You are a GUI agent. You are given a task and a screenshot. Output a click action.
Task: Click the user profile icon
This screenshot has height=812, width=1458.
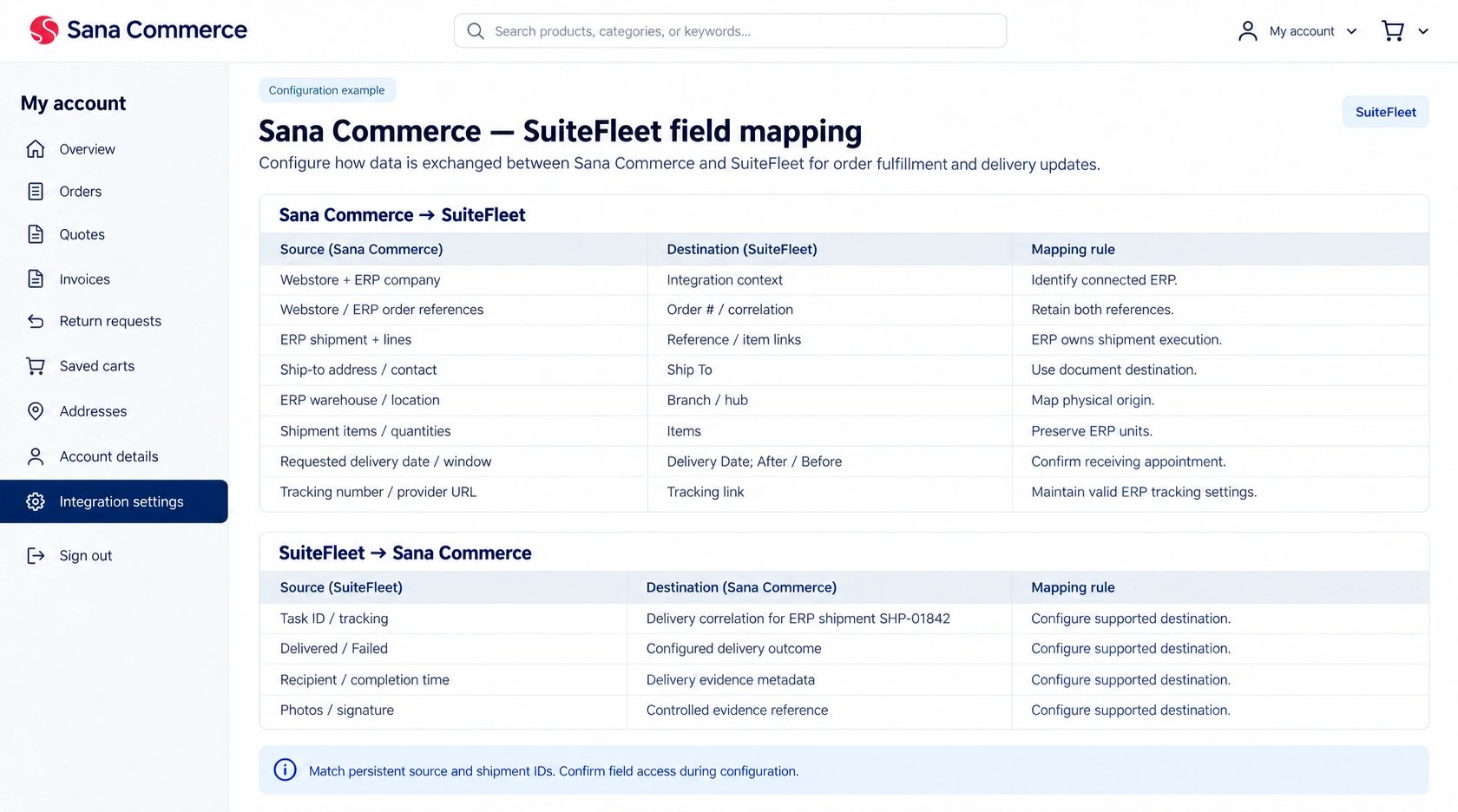1248,31
